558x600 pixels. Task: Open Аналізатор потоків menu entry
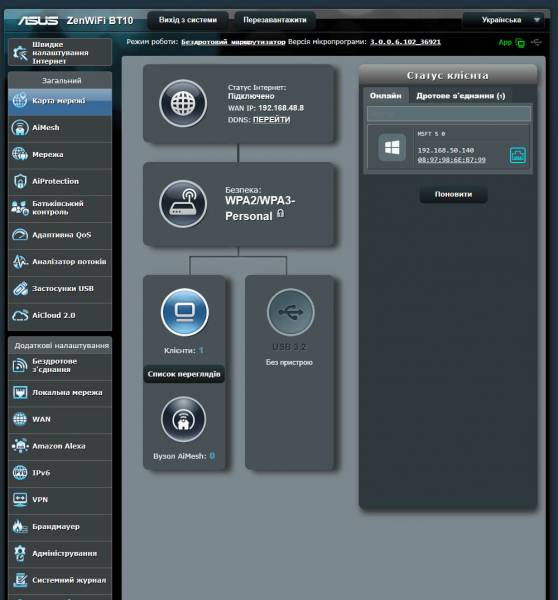[x=60, y=262]
